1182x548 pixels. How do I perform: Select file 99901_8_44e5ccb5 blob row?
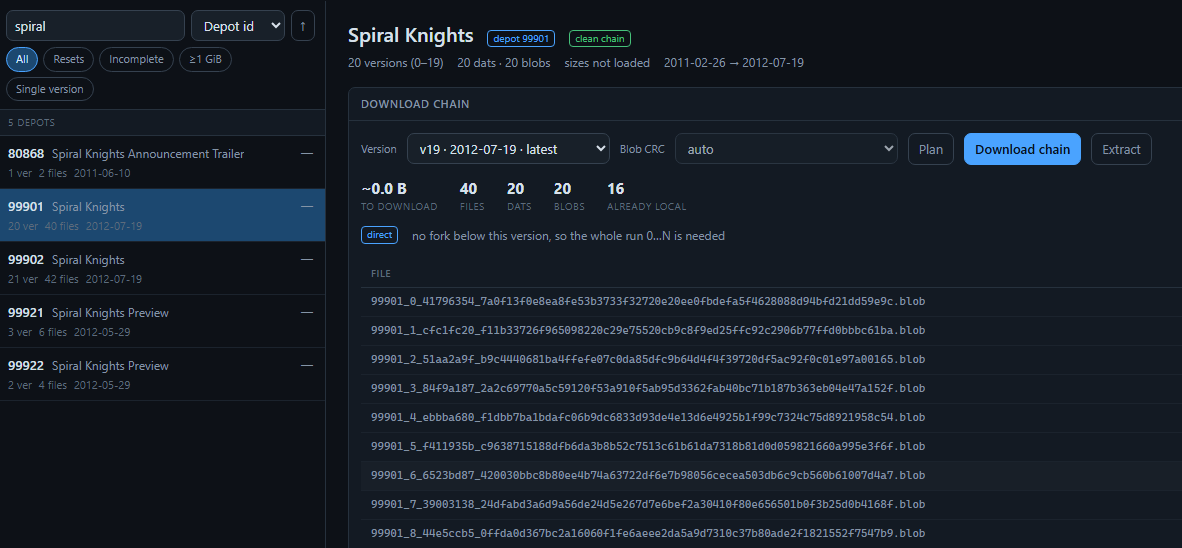[771, 534]
